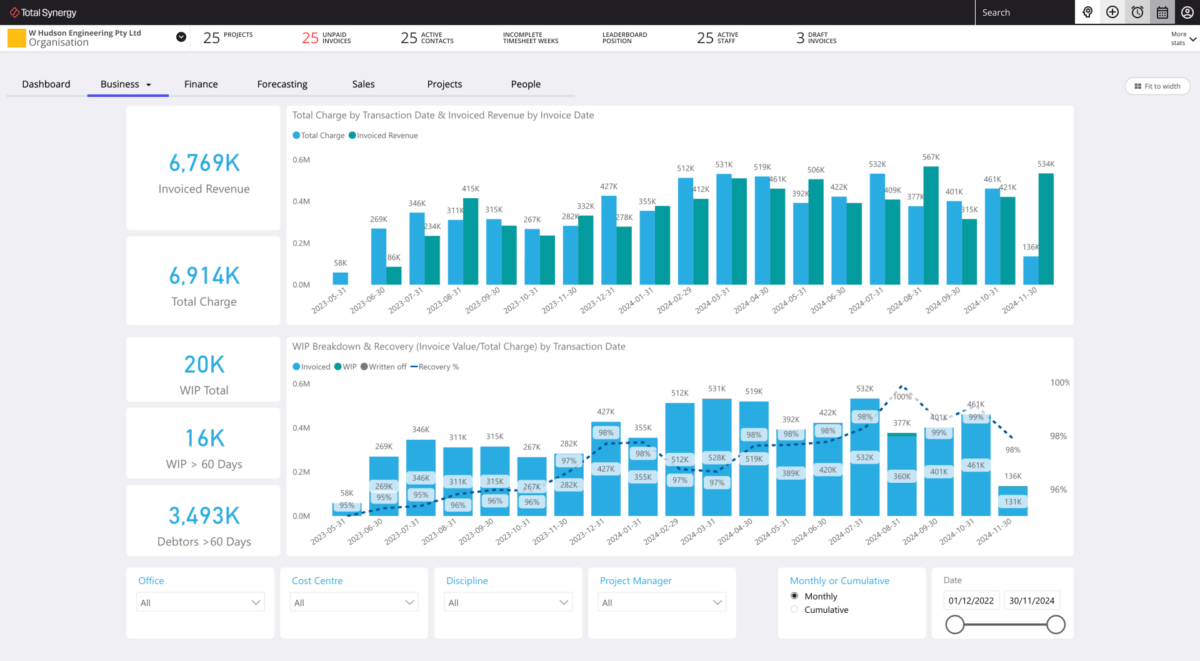Open the timer alarm icon
This screenshot has height=661, width=1200.
1139,12
